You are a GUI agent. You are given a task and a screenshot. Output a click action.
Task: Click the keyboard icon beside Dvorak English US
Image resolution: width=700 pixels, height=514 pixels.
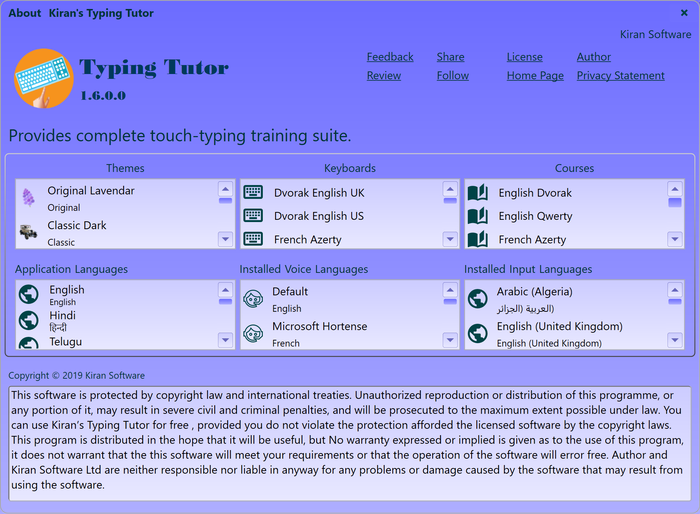pos(253,216)
